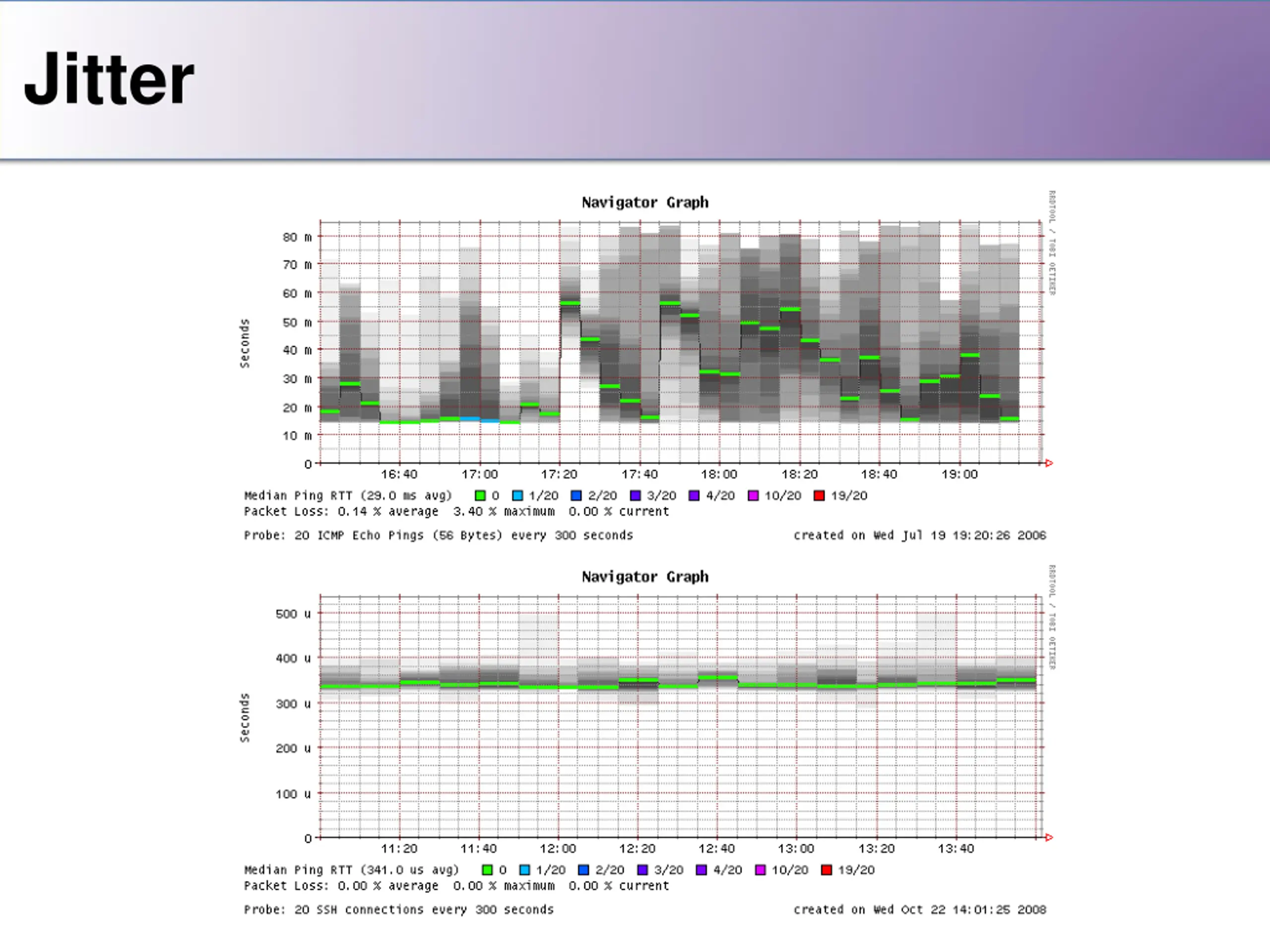Click the 3/20 swatch in top graph legend

pos(635,496)
